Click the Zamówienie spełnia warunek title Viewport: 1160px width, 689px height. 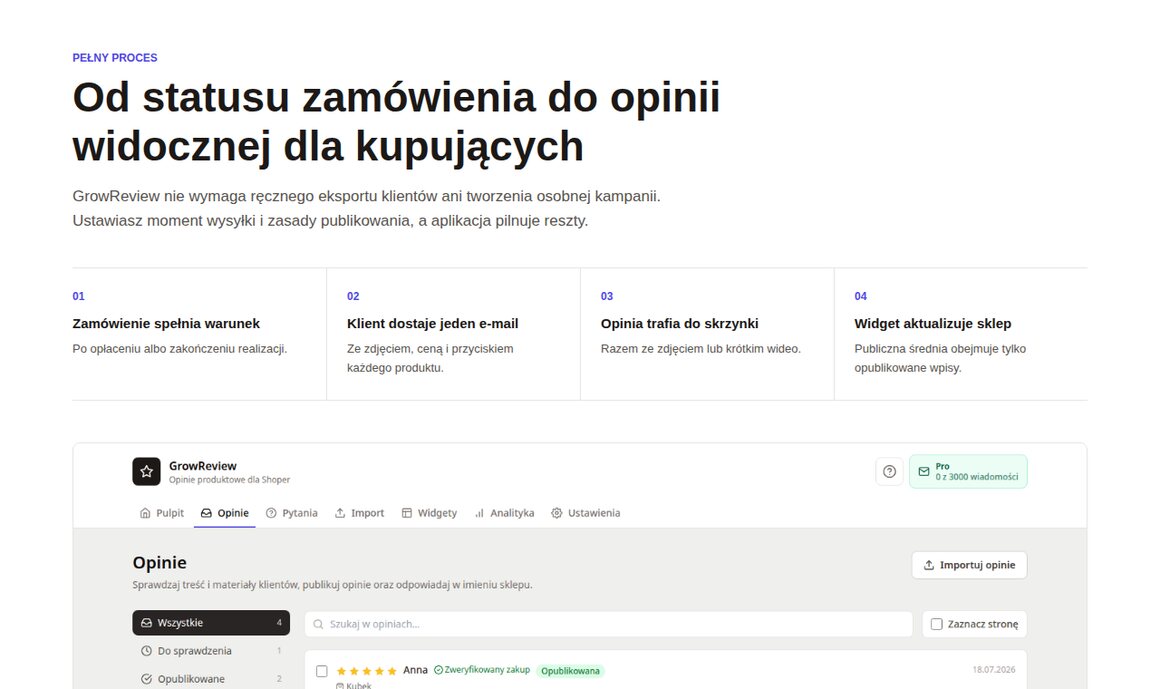(x=166, y=323)
